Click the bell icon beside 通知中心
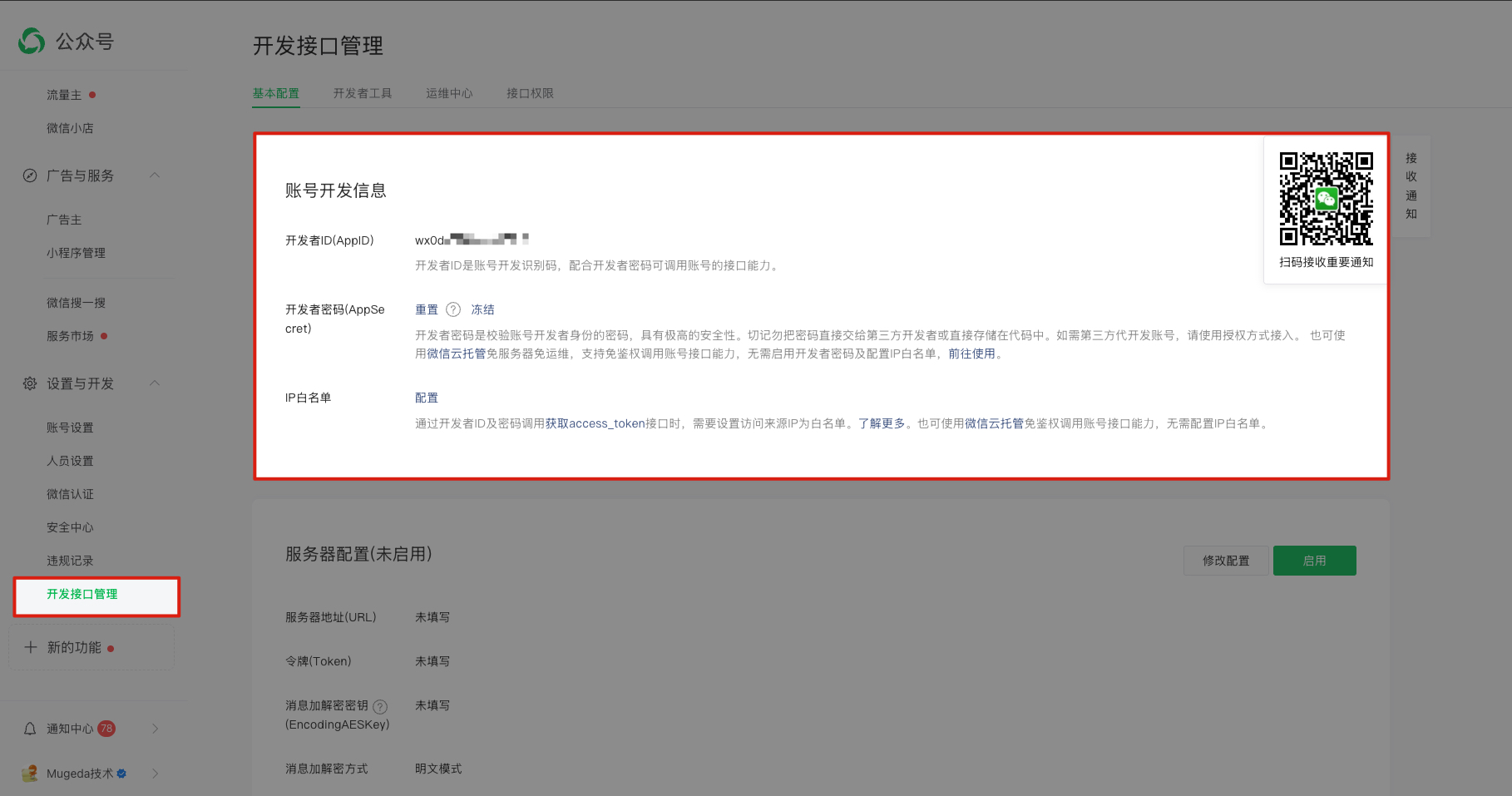 (x=30, y=729)
